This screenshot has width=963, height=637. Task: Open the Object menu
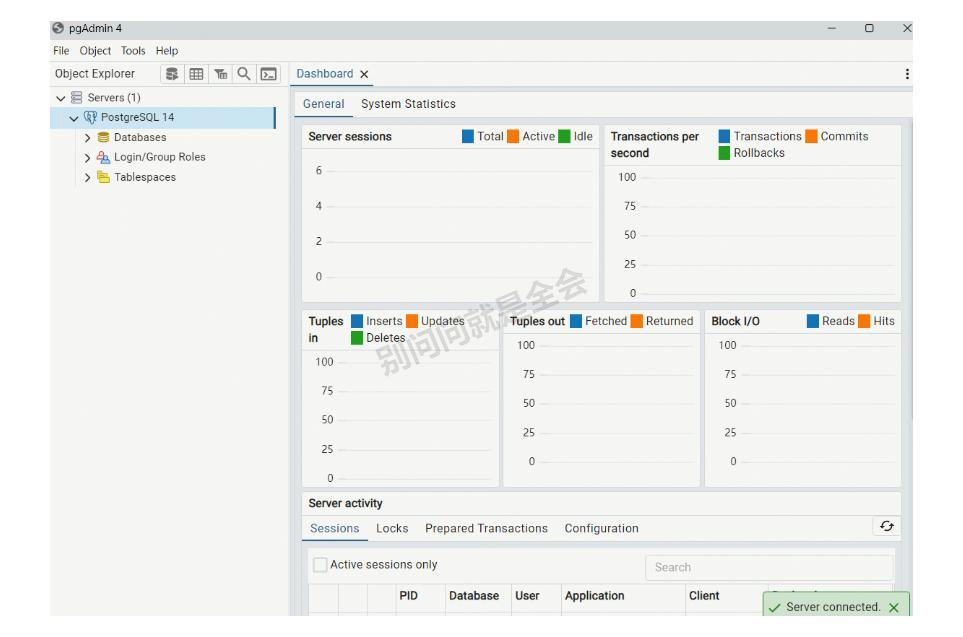pyautogui.click(x=95, y=51)
